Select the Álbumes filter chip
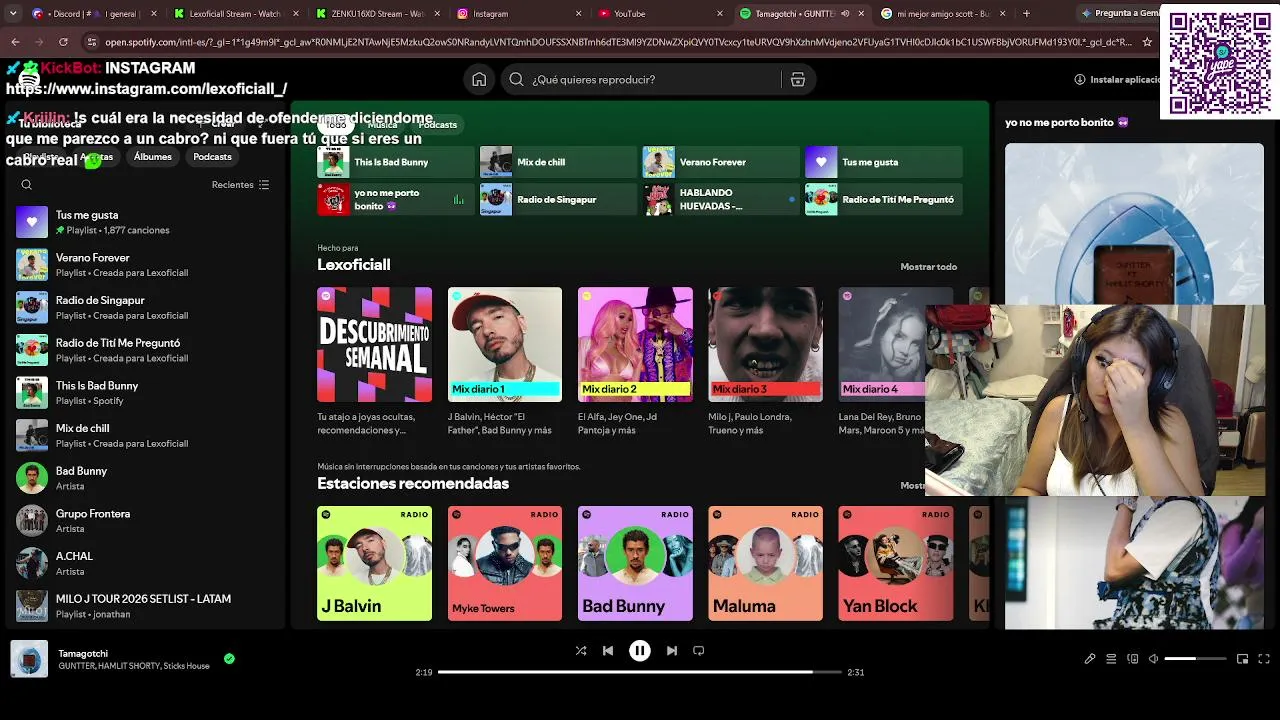 coord(153,157)
